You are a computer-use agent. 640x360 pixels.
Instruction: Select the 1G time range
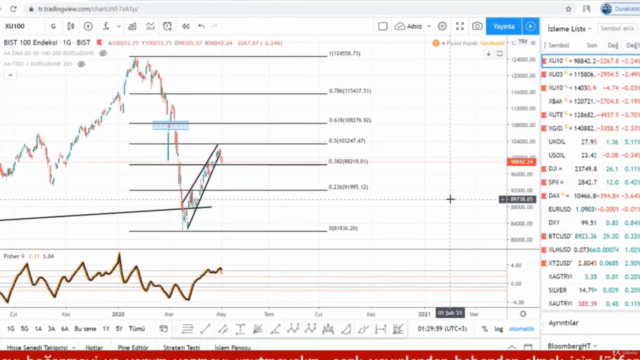point(11,329)
